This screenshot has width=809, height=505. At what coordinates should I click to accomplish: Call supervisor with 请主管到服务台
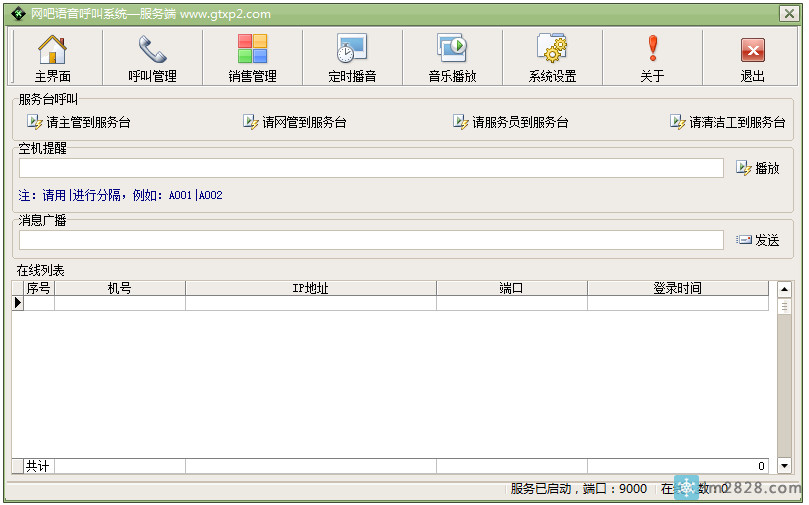[79, 122]
